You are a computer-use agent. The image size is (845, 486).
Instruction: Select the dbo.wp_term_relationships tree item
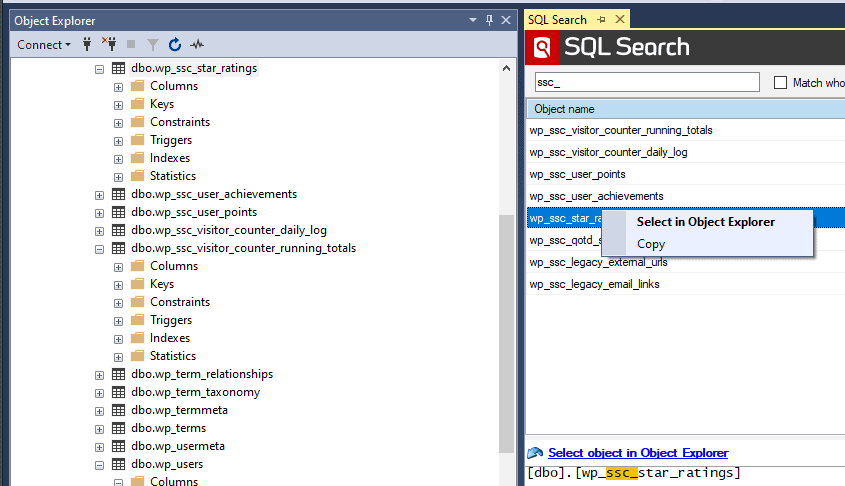tap(202, 374)
